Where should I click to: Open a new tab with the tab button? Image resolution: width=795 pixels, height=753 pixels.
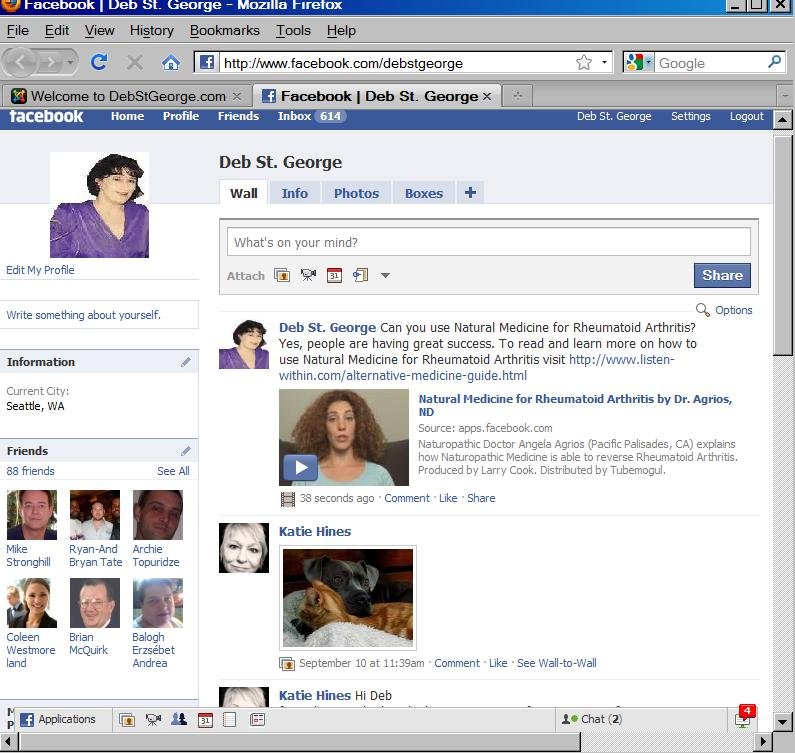517,95
